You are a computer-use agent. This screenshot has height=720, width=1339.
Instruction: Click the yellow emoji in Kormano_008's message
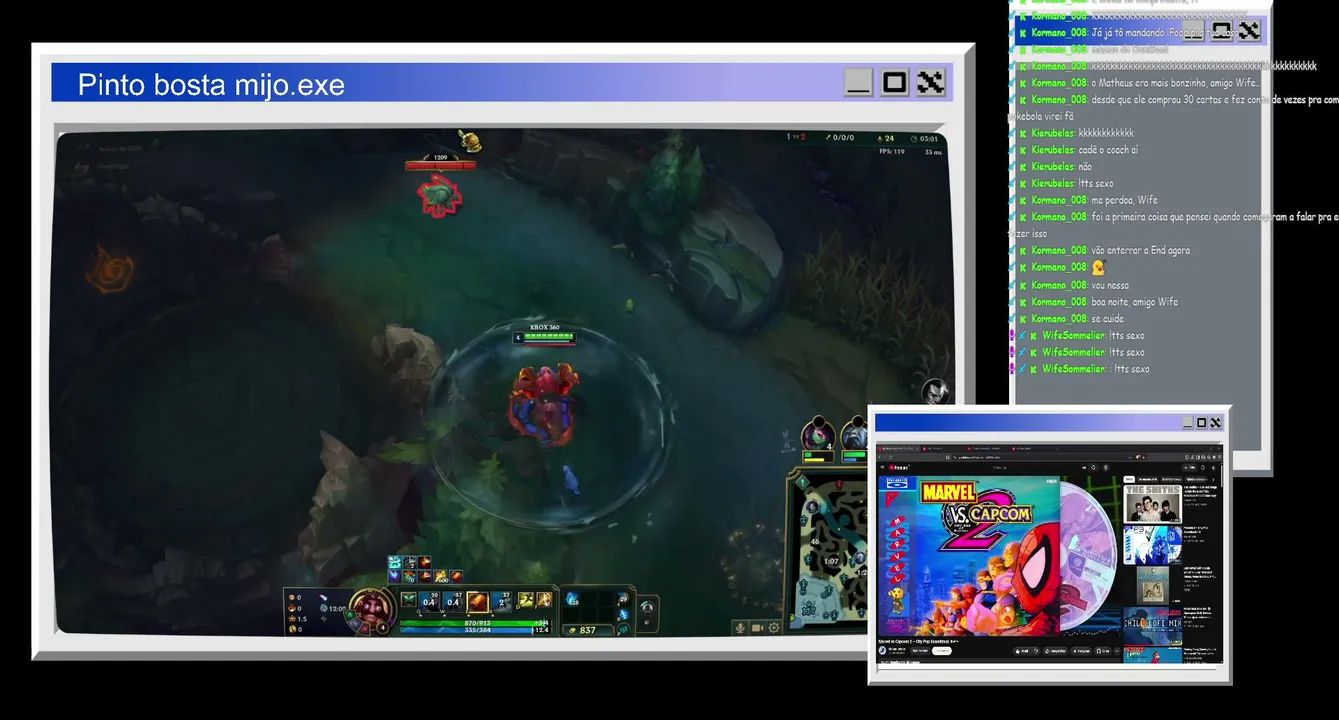1098,268
